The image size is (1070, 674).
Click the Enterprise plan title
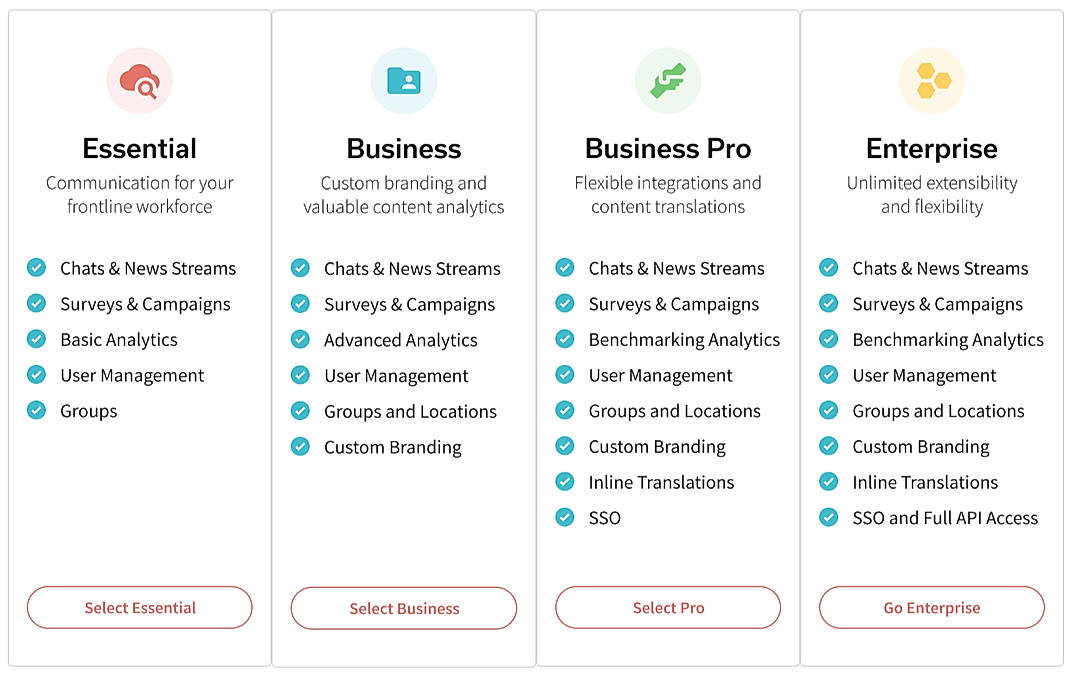click(x=932, y=148)
